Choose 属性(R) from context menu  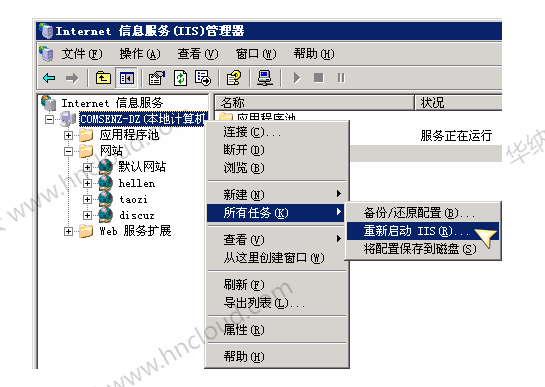pos(277,329)
